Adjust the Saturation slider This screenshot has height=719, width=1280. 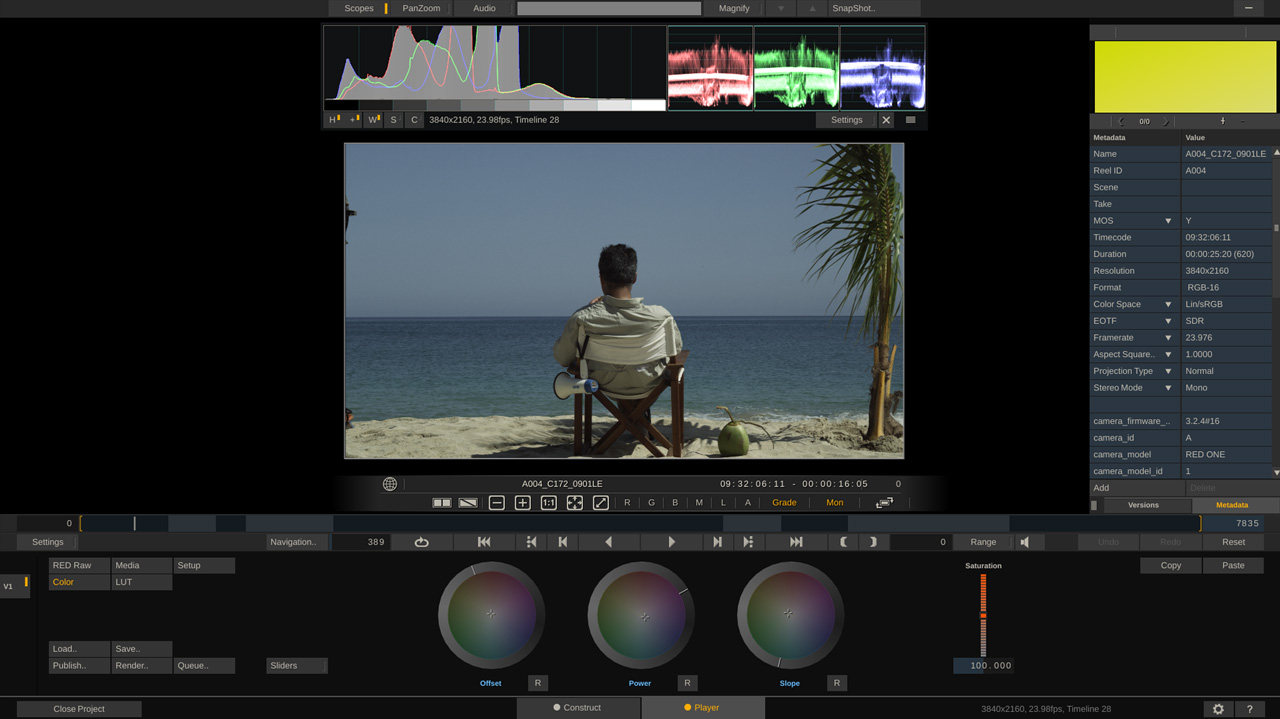[x=983, y=615]
